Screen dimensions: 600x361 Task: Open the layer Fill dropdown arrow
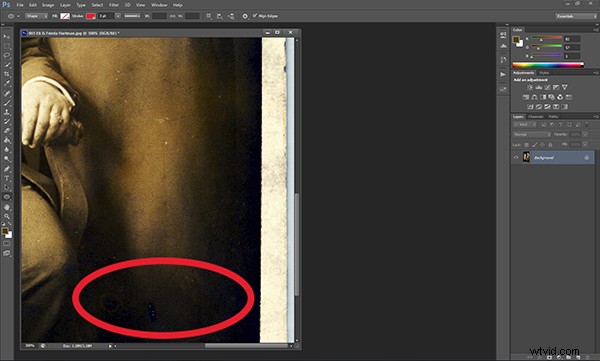click(x=585, y=144)
